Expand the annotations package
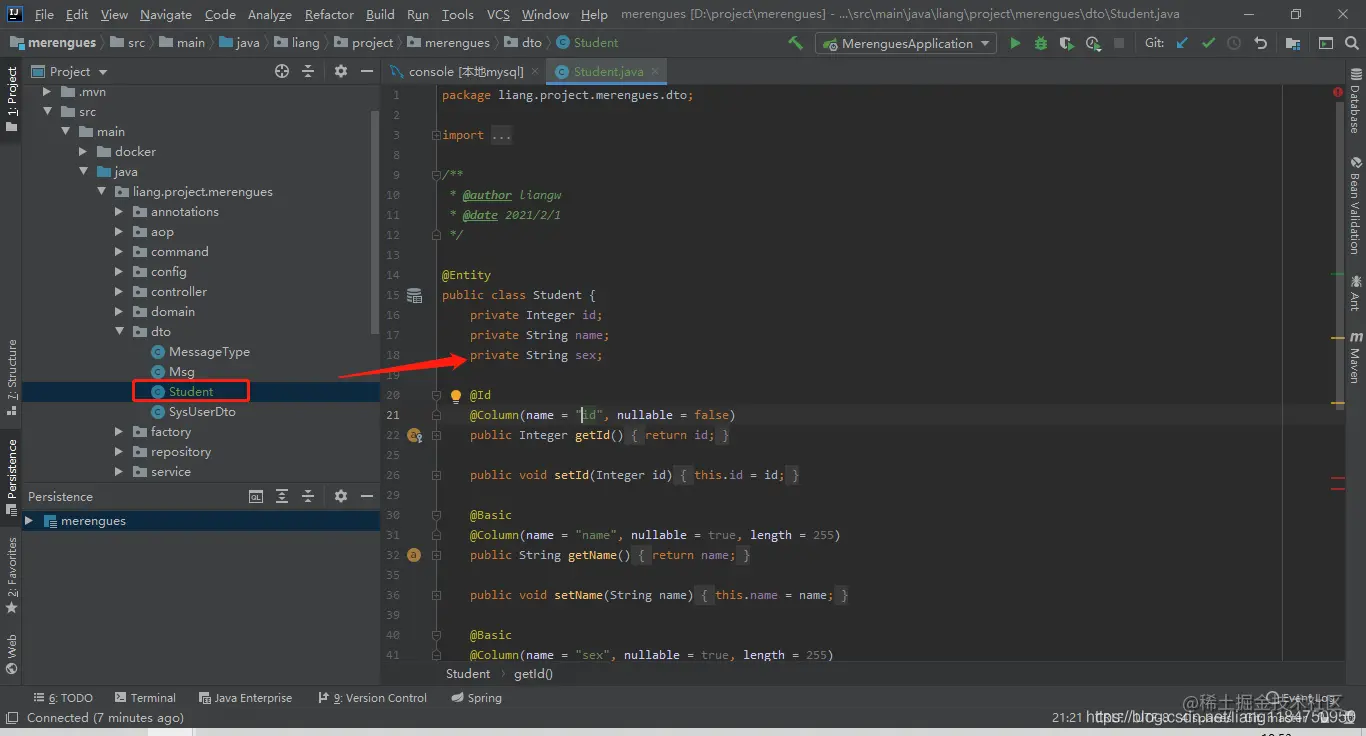This screenshot has height=736, width=1366. point(119,212)
